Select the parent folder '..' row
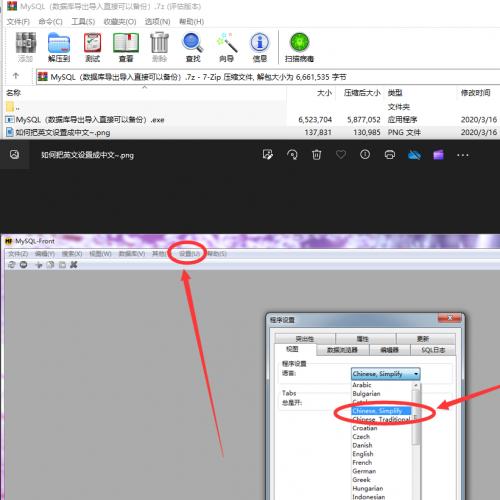Viewport: 500px width, 500px height. [x=250, y=107]
